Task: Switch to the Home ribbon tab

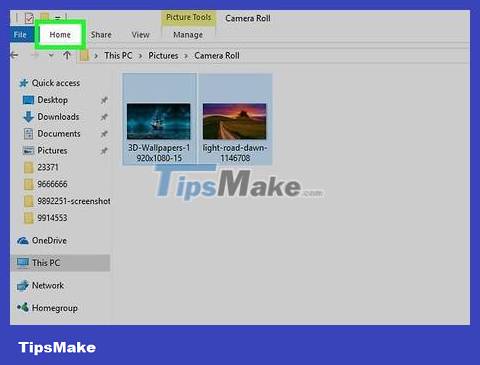Action: (60, 35)
